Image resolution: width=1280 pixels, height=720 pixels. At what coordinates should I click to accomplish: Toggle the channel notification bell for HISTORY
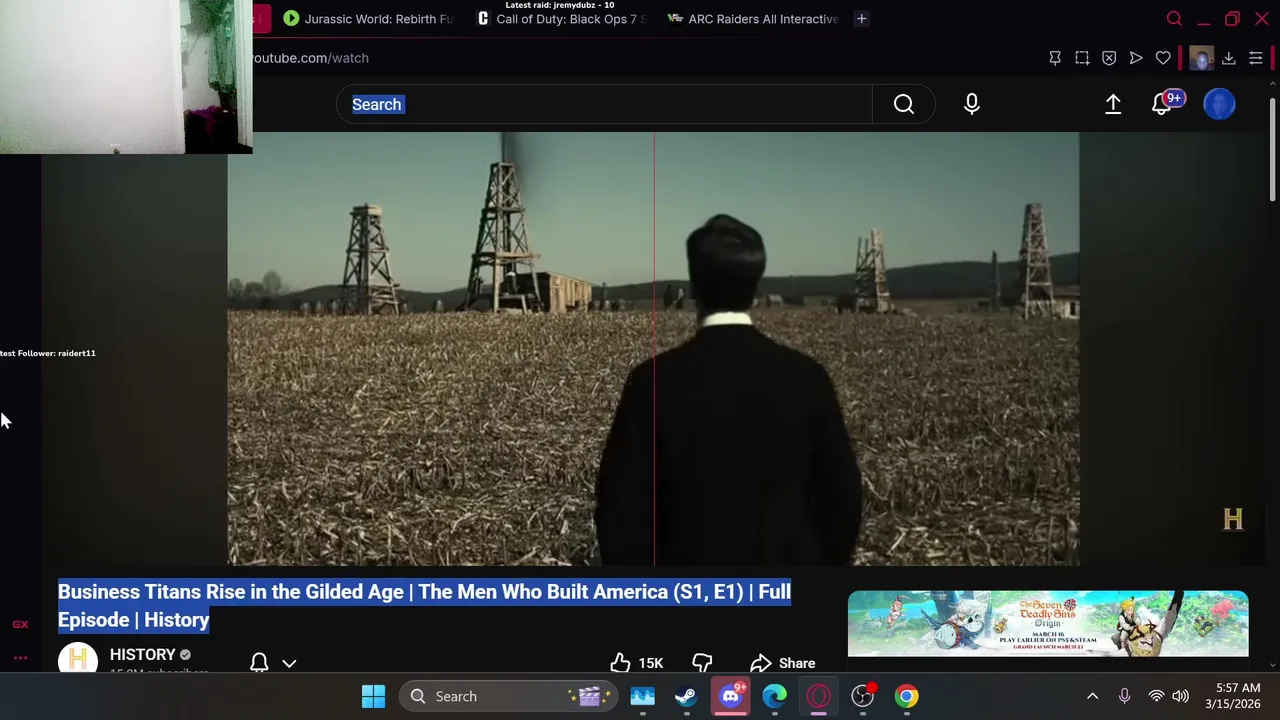click(259, 663)
